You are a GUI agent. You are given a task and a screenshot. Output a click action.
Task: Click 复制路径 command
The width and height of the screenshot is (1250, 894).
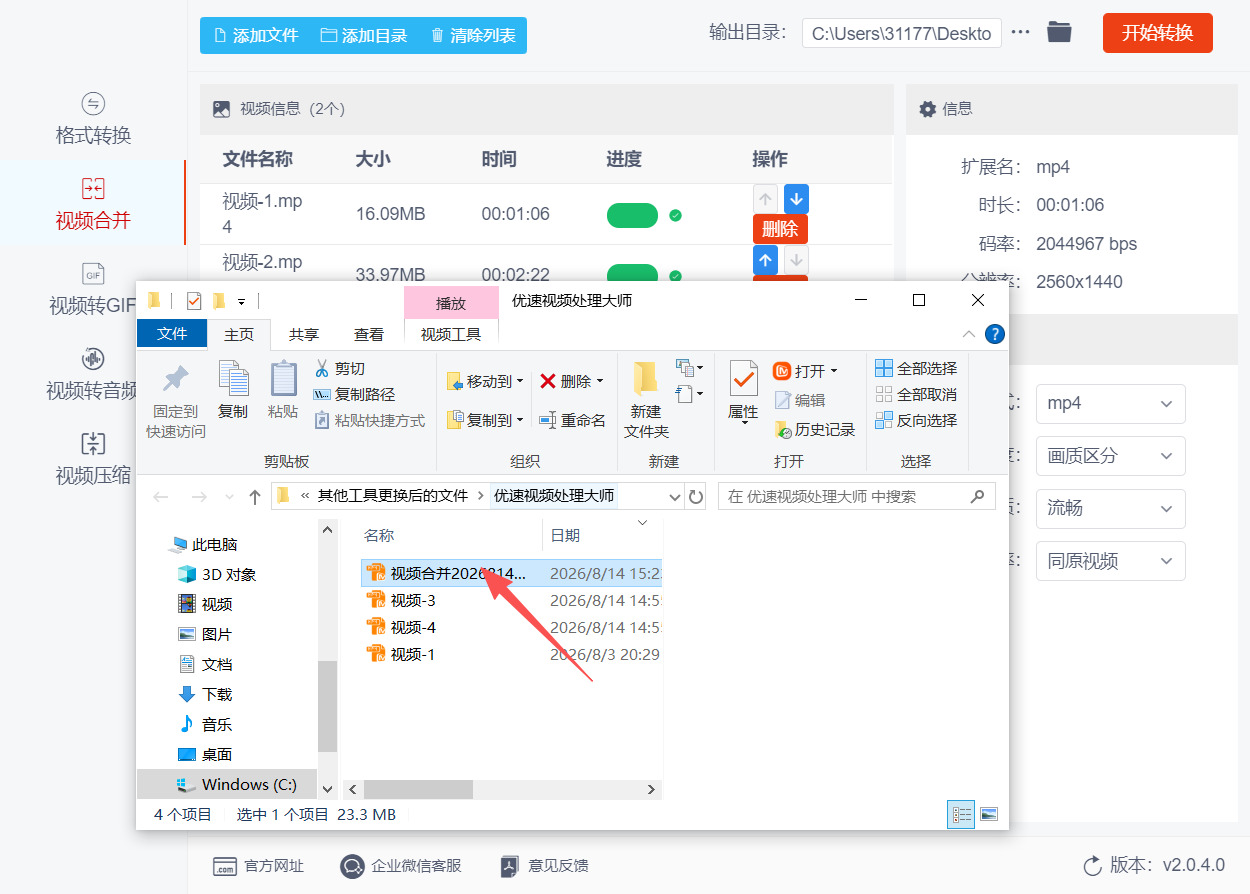pyautogui.click(x=354, y=394)
